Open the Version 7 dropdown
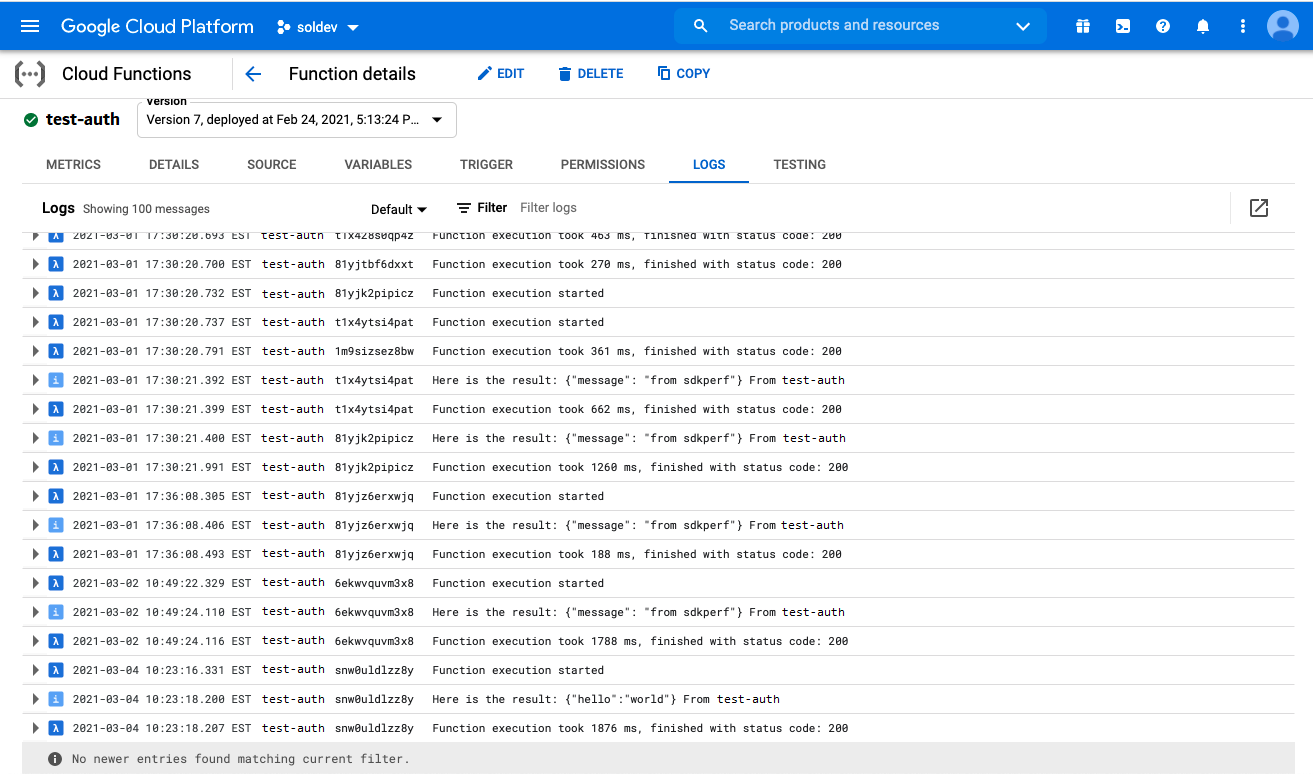The height and width of the screenshot is (778, 1316). 296,120
